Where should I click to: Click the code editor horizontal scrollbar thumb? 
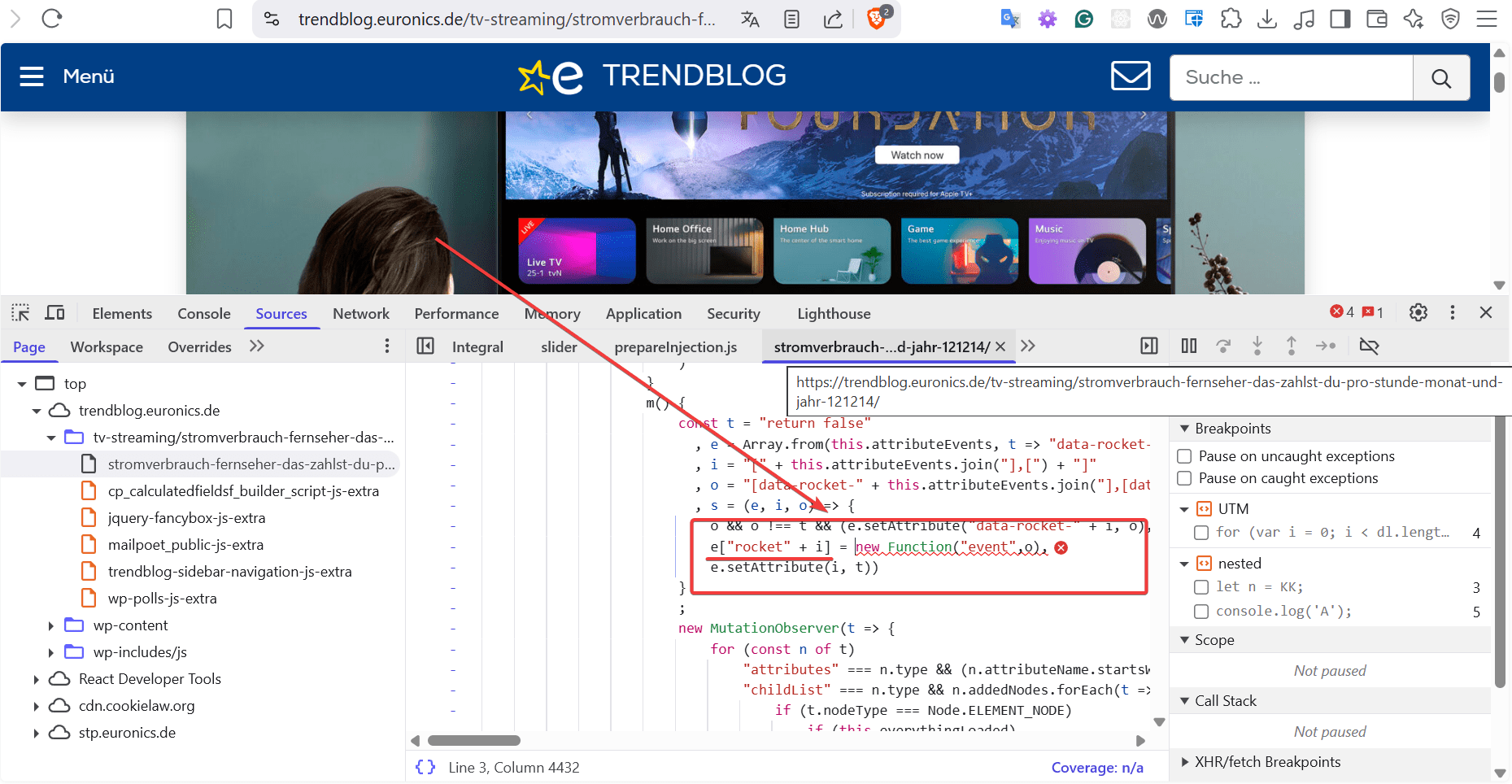[x=474, y=740]
